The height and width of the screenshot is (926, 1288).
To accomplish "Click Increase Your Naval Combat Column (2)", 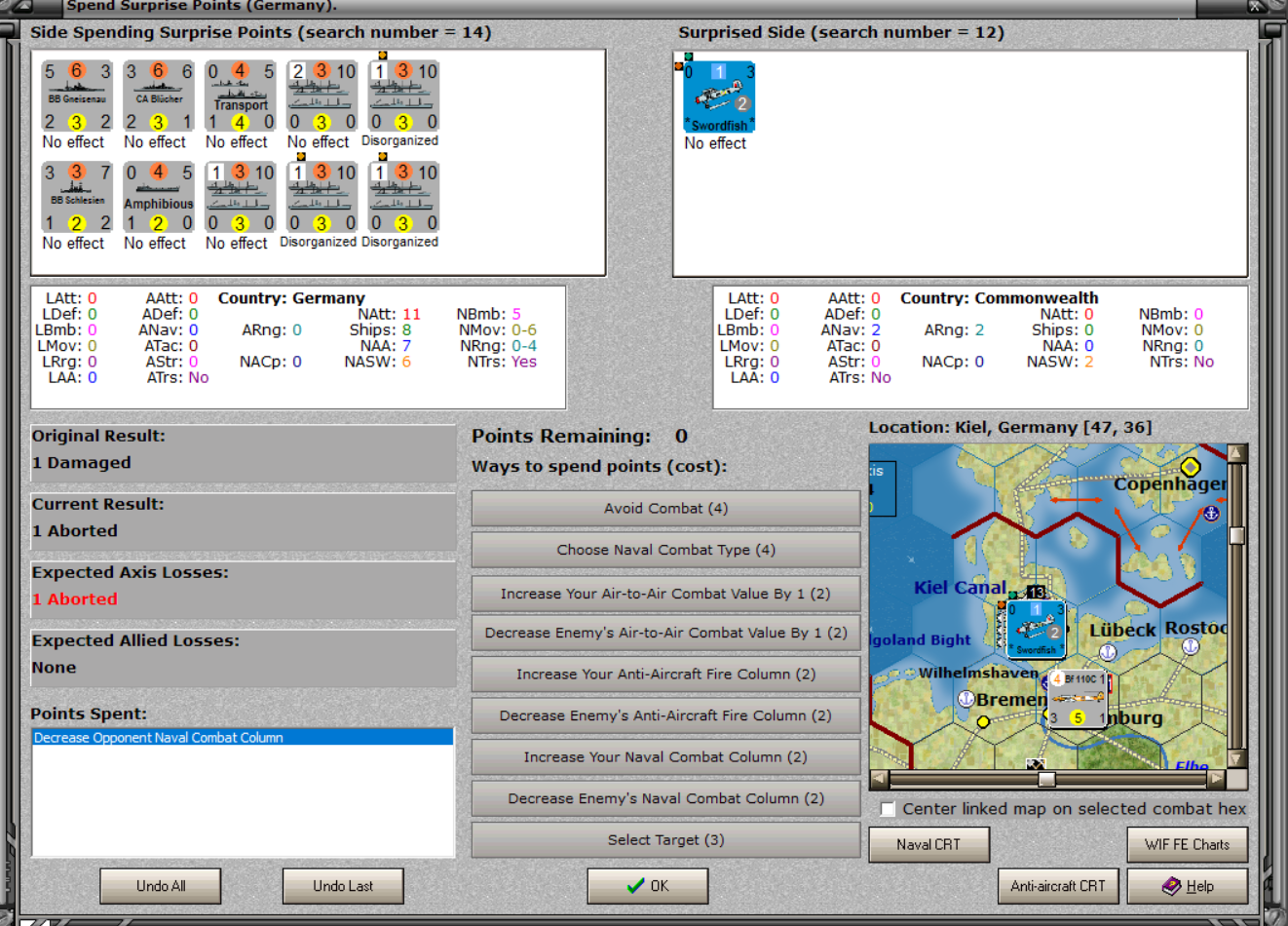I will click(665, 756).
